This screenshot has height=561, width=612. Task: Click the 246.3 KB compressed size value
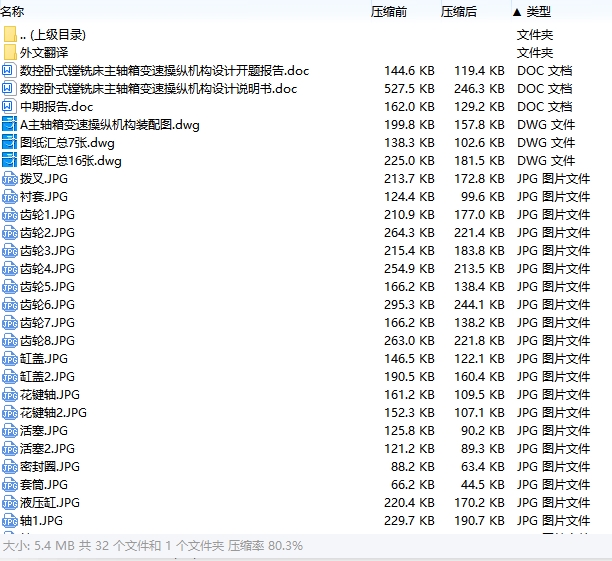479,89
